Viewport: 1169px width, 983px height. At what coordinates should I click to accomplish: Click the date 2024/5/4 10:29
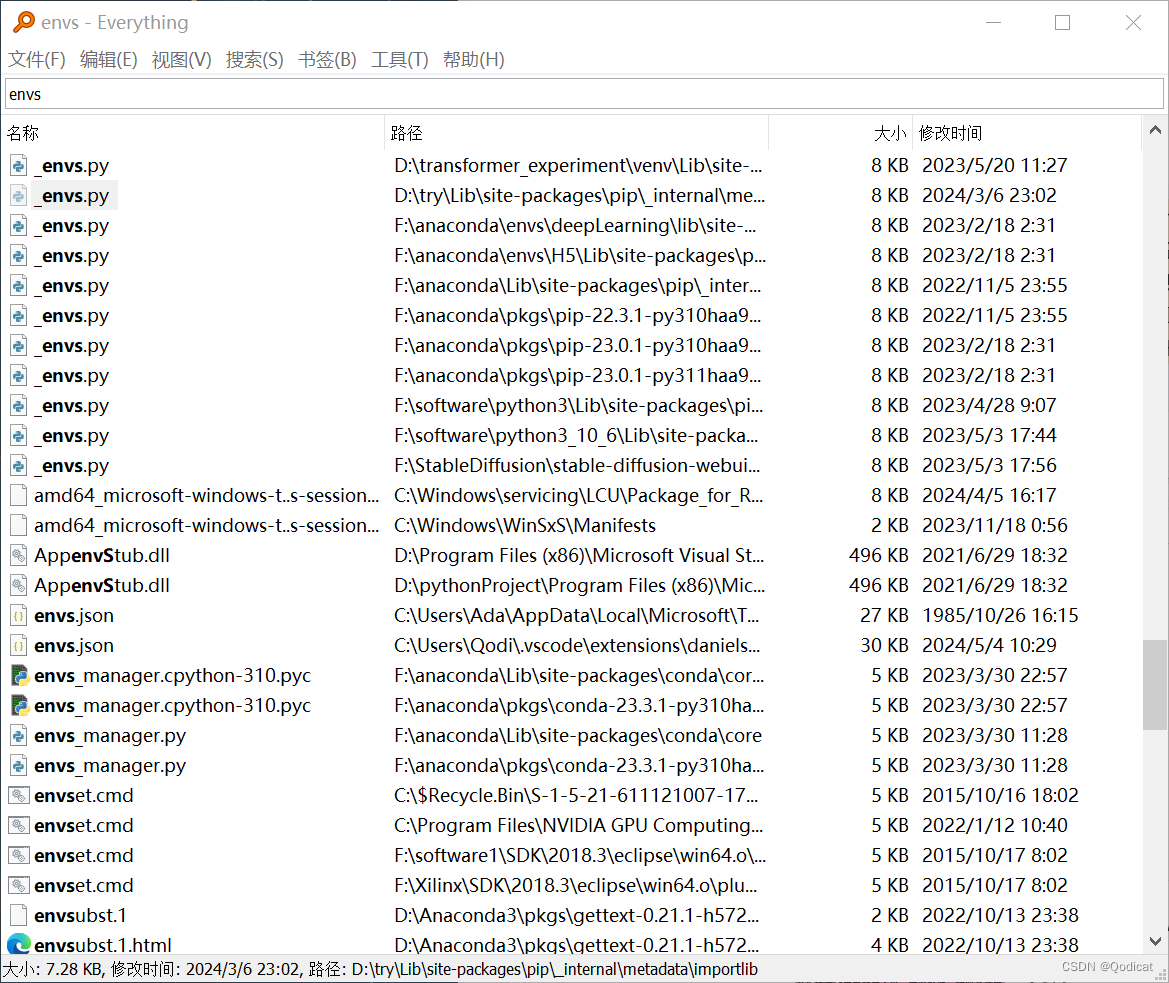coord(989,645)
